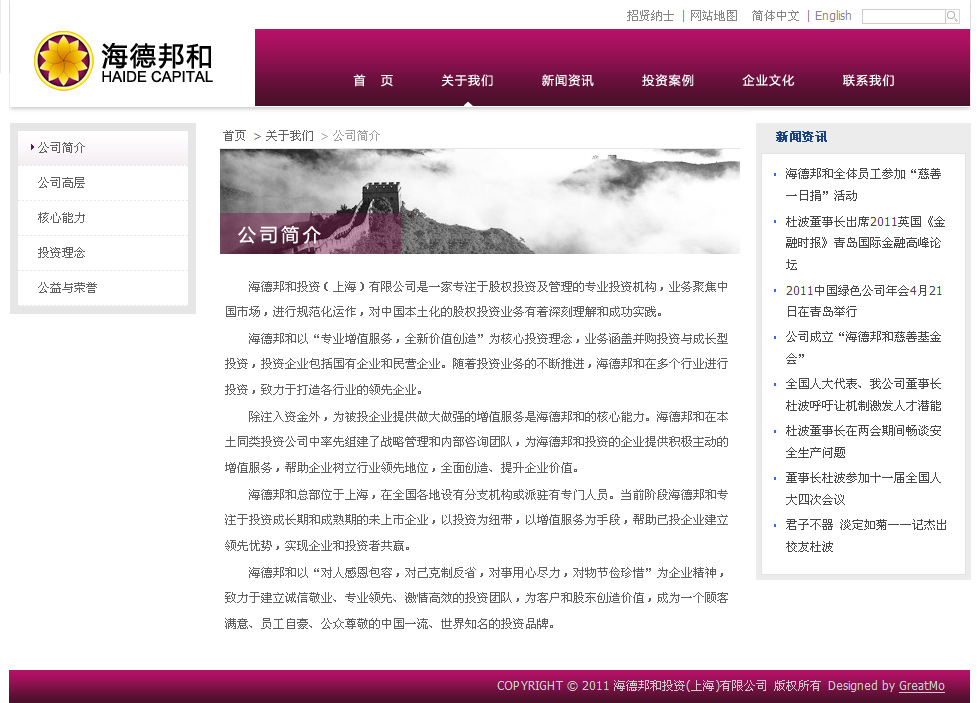The width and height of the screenshot is (980, 703).
Task: Open 关于我们 navigation tab
Action: click(468, 81)
